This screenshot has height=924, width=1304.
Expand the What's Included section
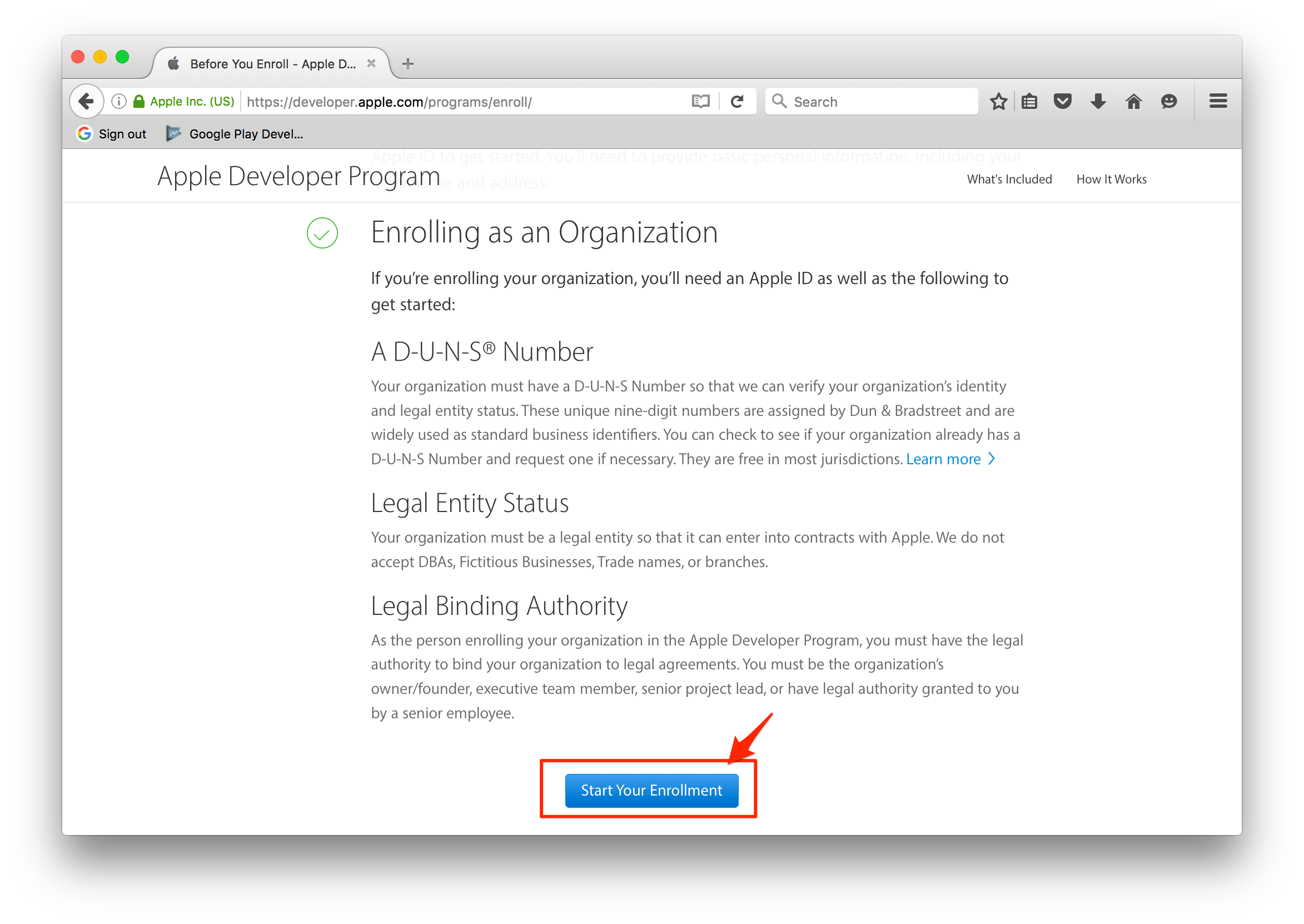click(x=1010, y=179)
